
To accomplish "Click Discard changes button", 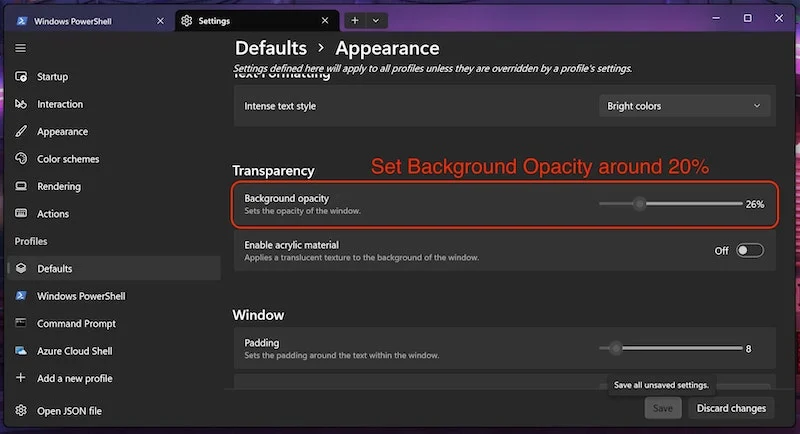I will 731,408.
